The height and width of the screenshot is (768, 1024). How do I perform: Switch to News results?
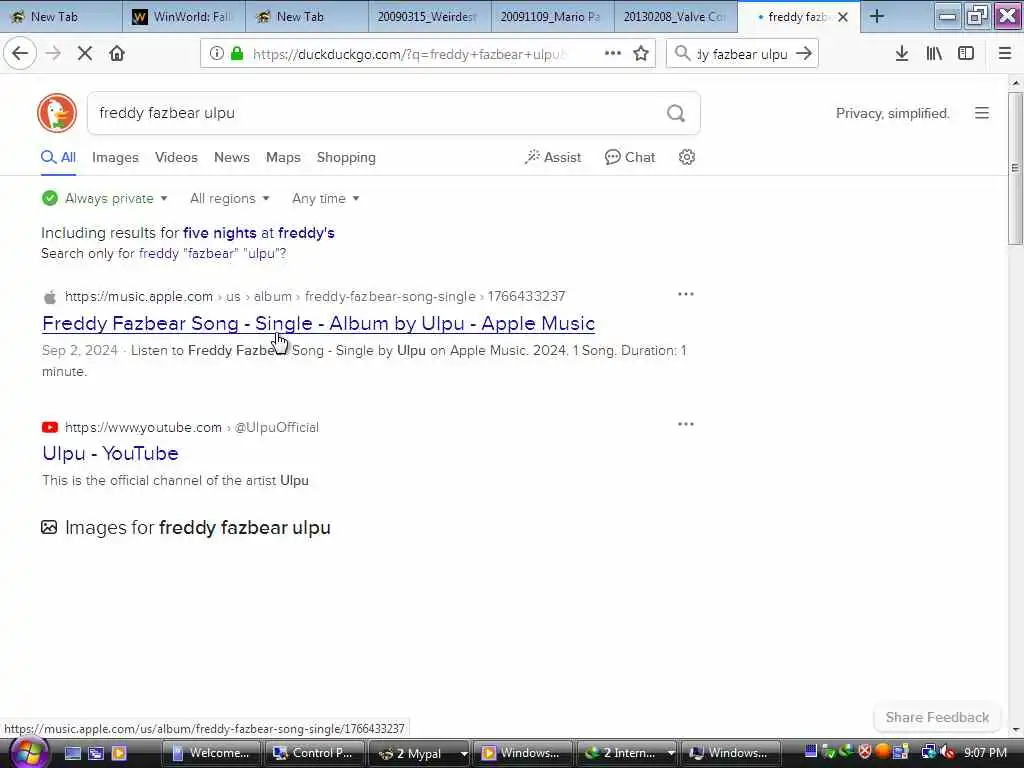pyautogui.click(x=232, y=157)
